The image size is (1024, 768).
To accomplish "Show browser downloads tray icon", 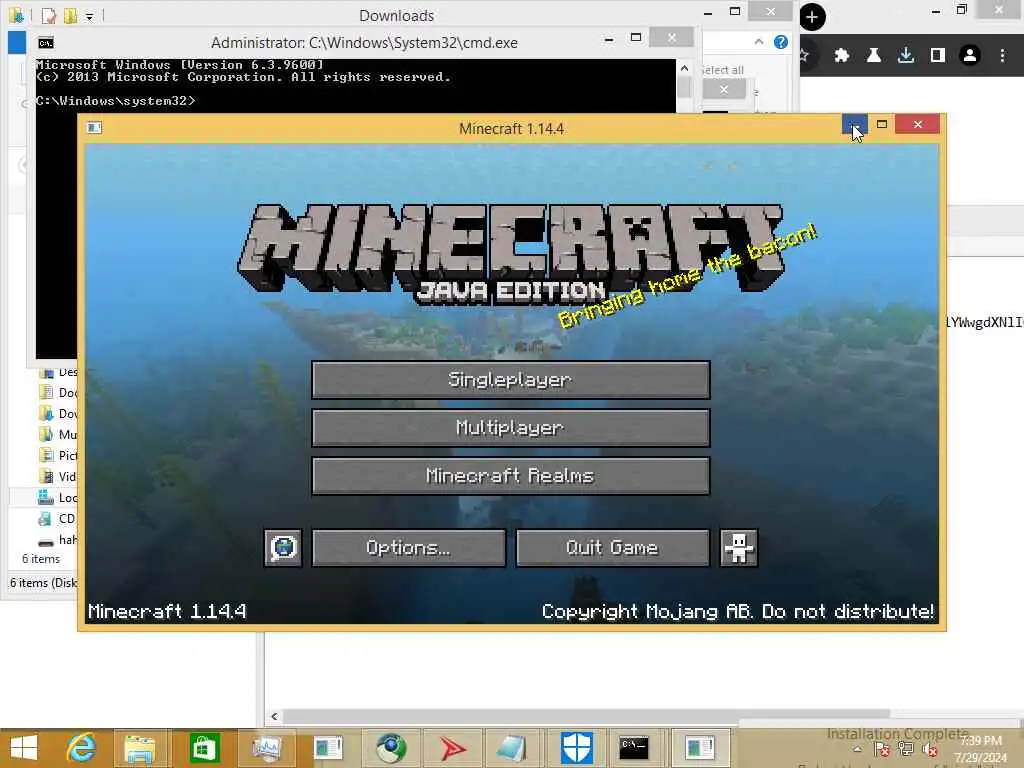I will pyautogui.click(x=906, y=56).
